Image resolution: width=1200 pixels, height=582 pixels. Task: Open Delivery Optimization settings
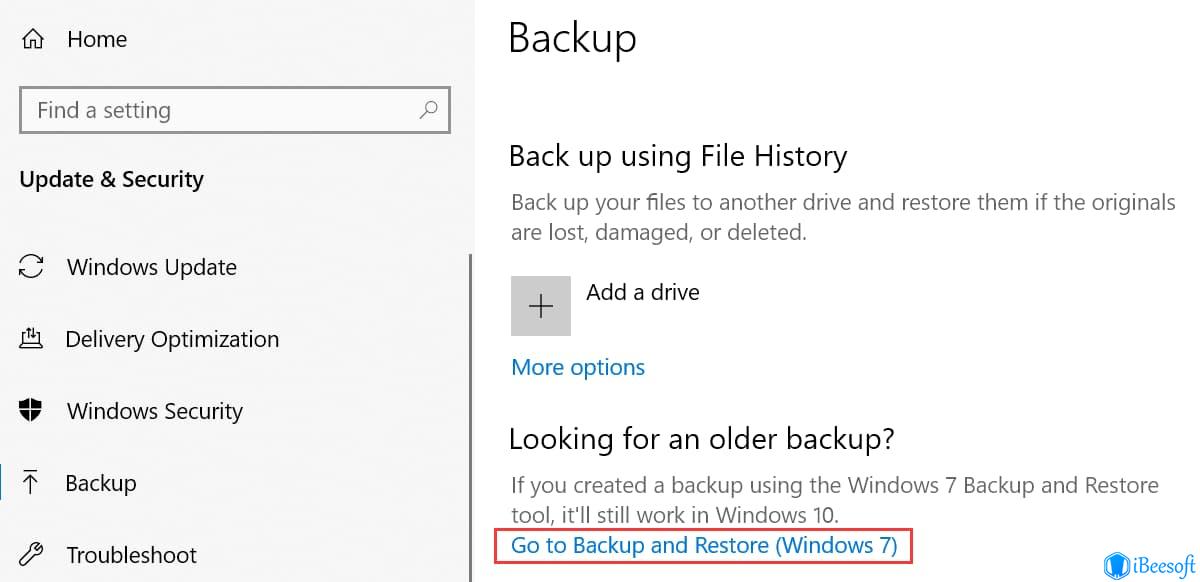point(172,339)
